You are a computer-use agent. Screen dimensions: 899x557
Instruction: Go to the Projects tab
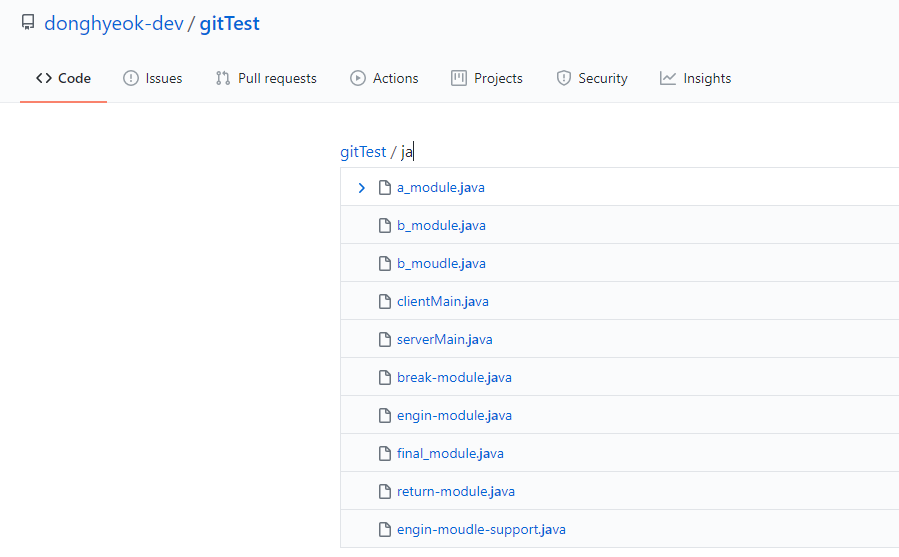pos(487,78)
